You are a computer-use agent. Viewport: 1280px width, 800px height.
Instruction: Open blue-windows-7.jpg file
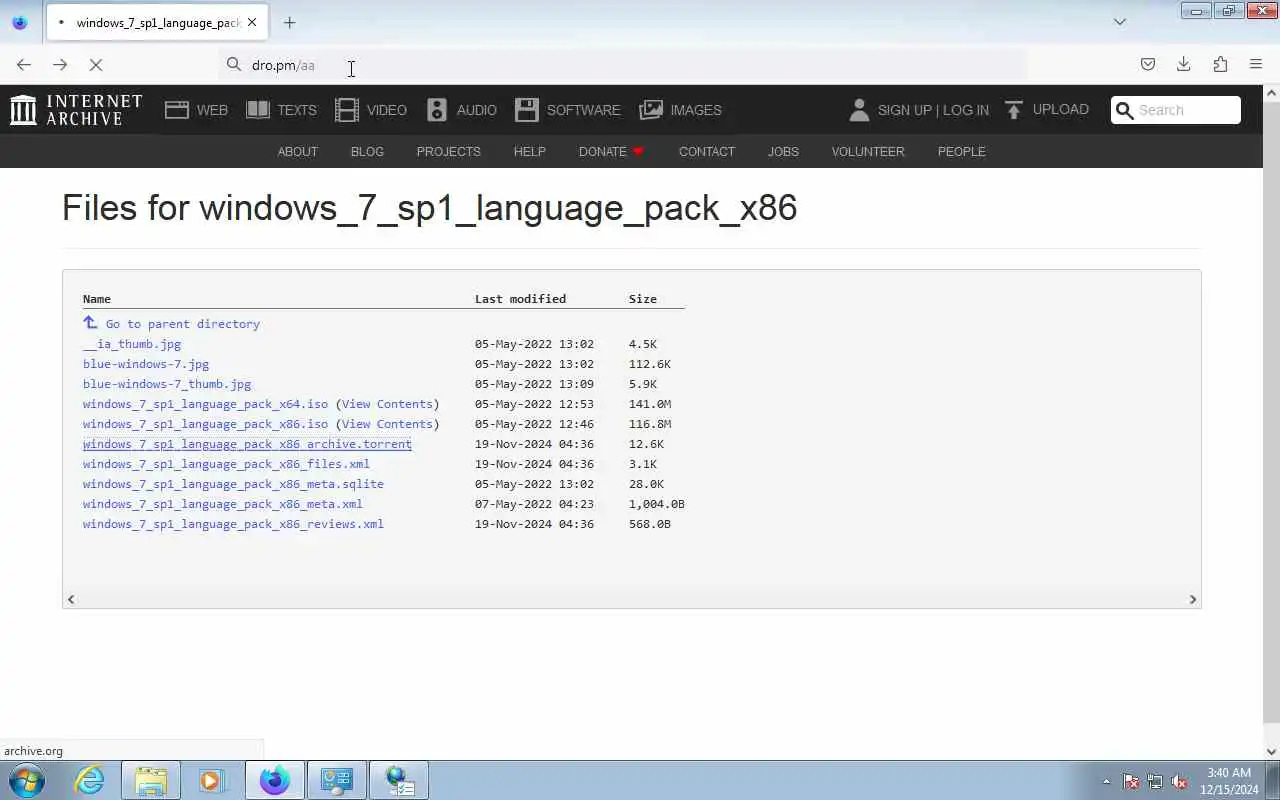tap(146, 364)
